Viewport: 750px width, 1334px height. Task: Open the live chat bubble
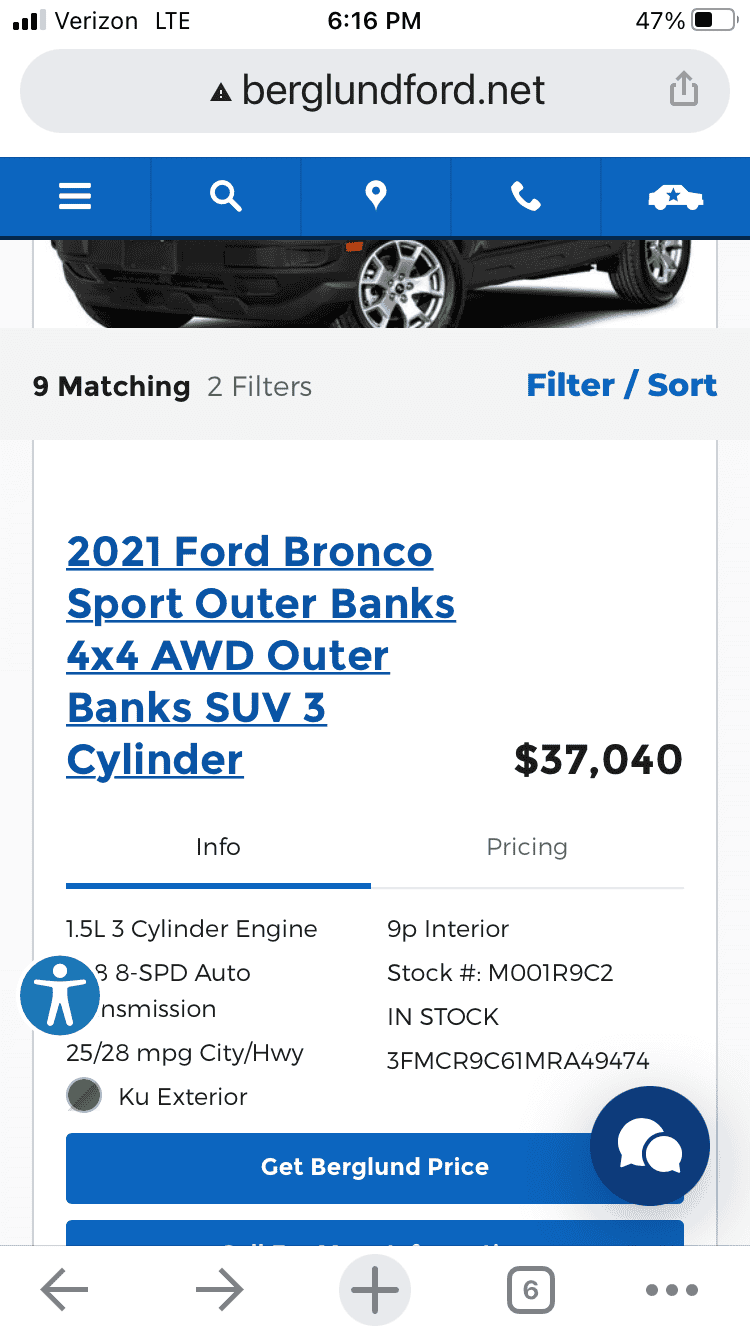[650, 1146]
